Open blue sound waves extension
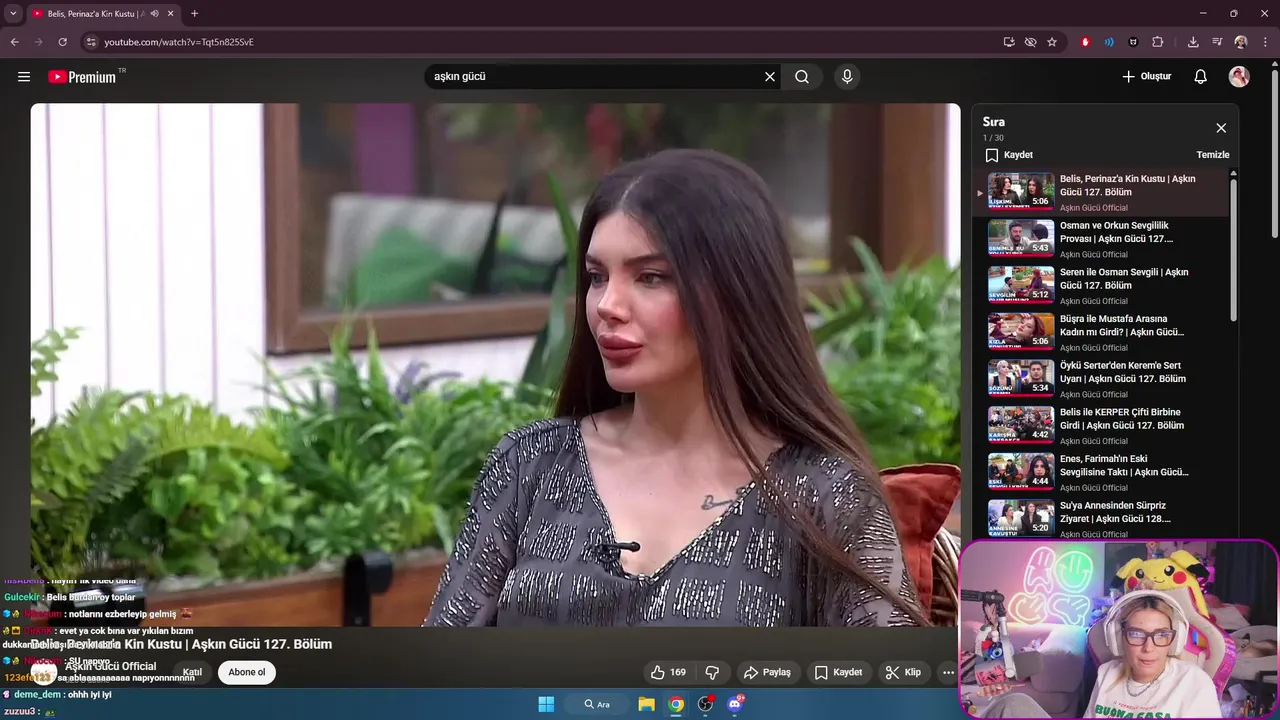Image resolution: width=1280 pixels, height=720 pixels. pyautogui.click(x=1109, y=42)
